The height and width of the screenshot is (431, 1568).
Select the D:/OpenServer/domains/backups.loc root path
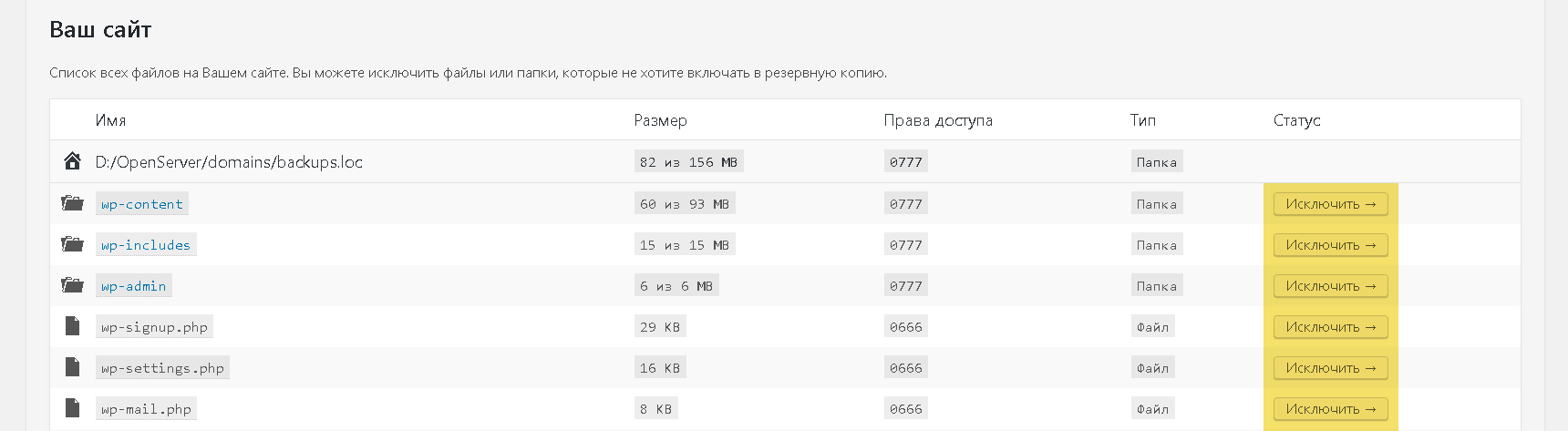pos(229,162)
